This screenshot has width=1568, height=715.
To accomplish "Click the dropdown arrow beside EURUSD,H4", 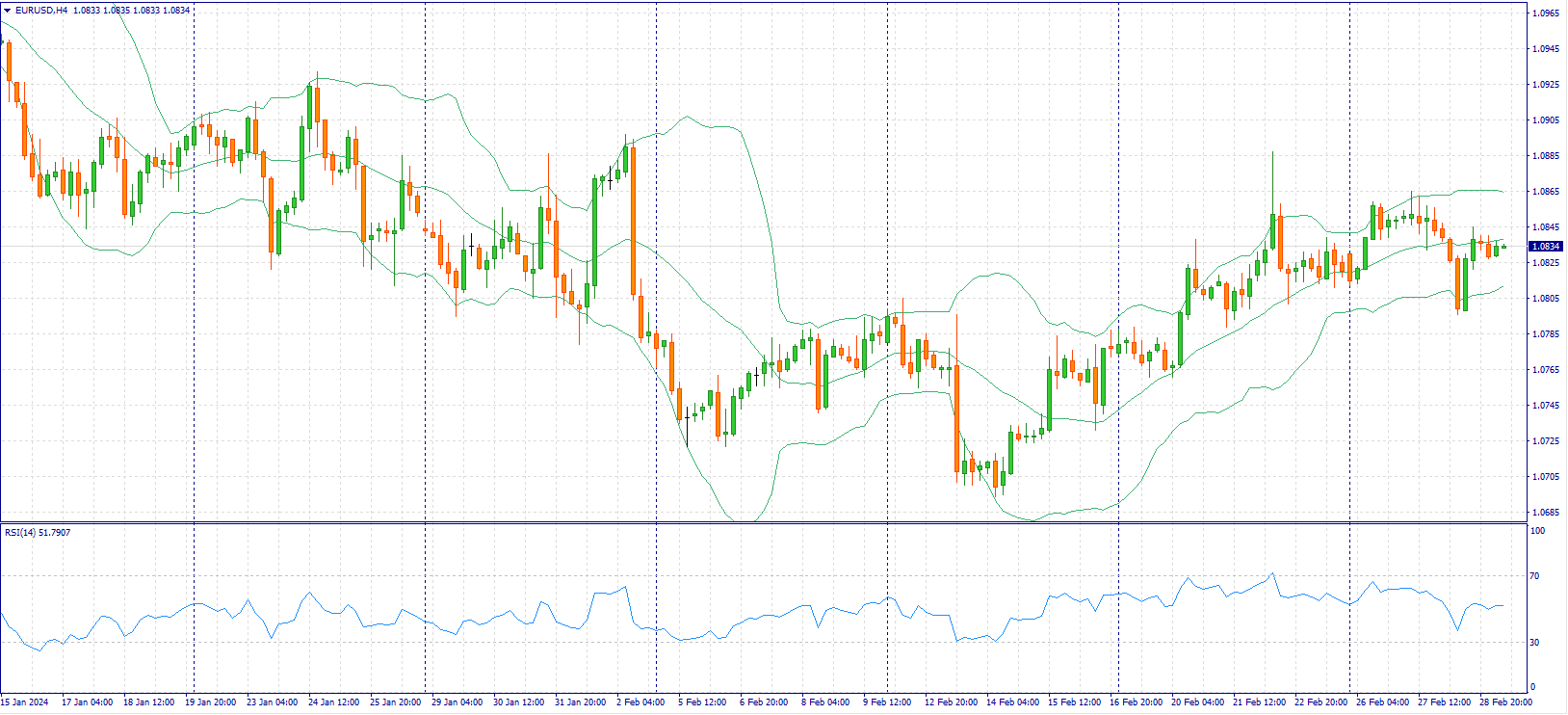I will [x=8, y=11].
